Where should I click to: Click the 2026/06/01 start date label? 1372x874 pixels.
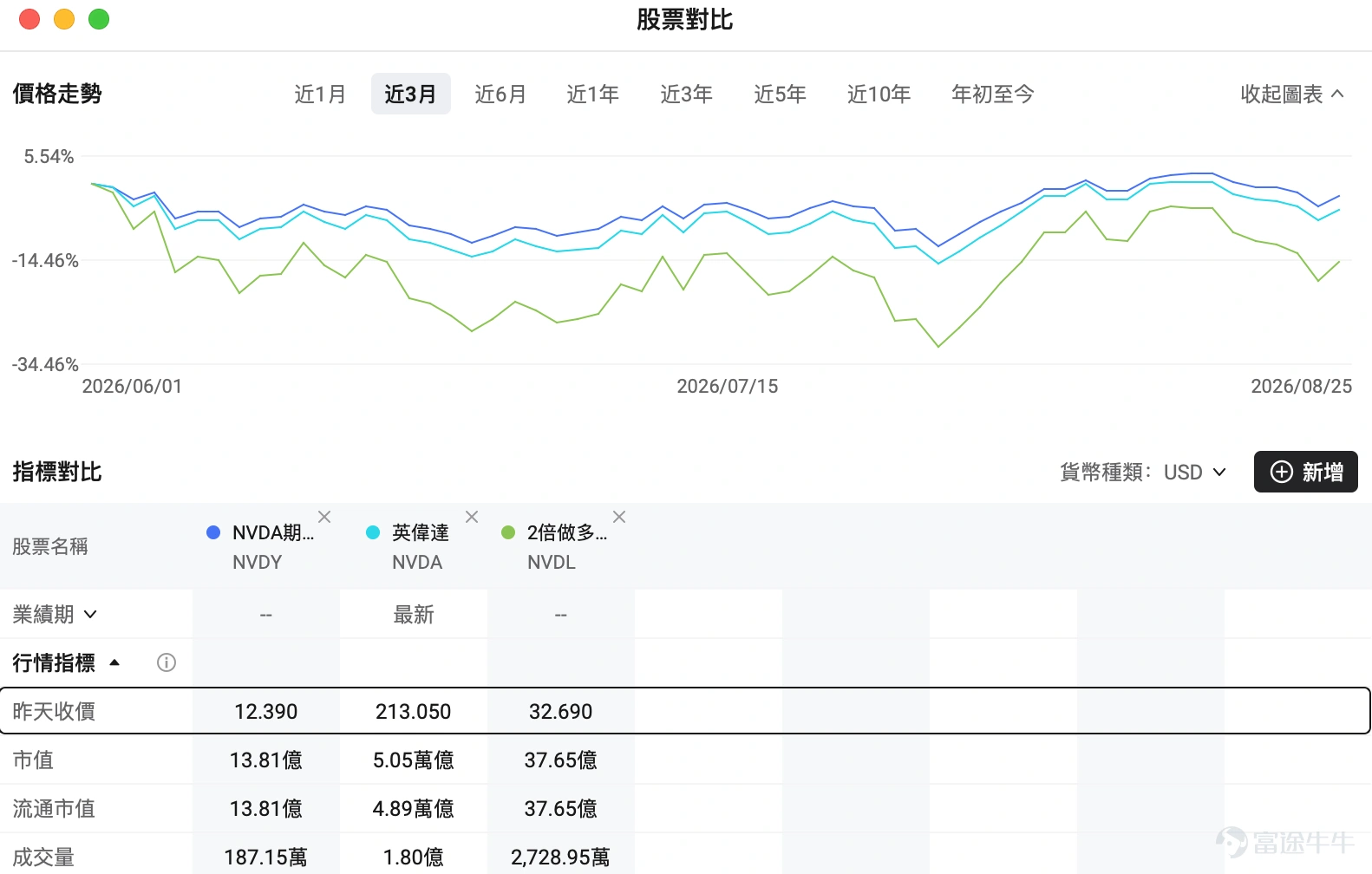pyautogui.click(x=133, y=387)
